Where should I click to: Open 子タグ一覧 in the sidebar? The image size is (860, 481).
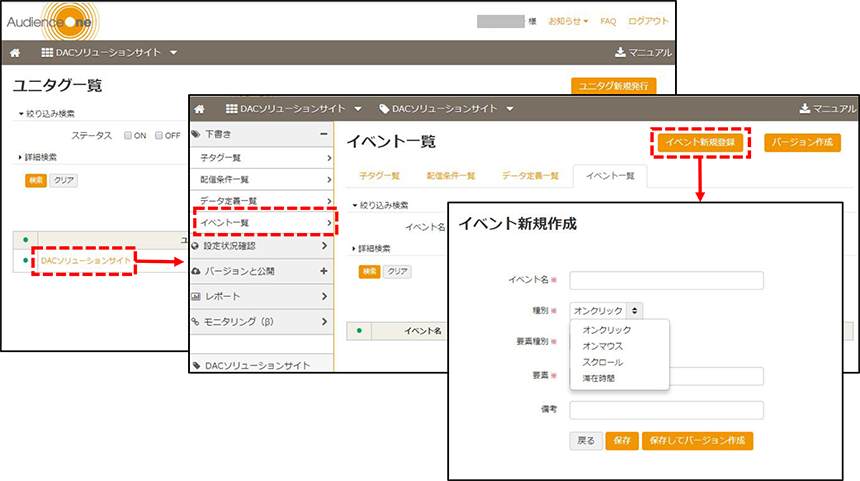262,157
